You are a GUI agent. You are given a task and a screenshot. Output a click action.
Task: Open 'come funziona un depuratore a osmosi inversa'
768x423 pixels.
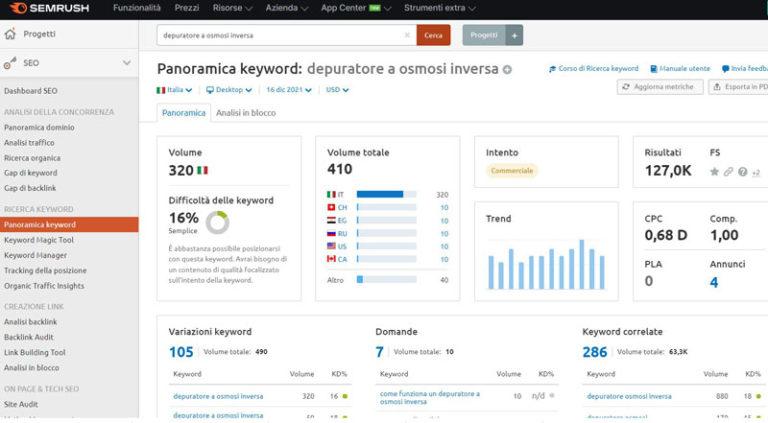click(430, 398)
